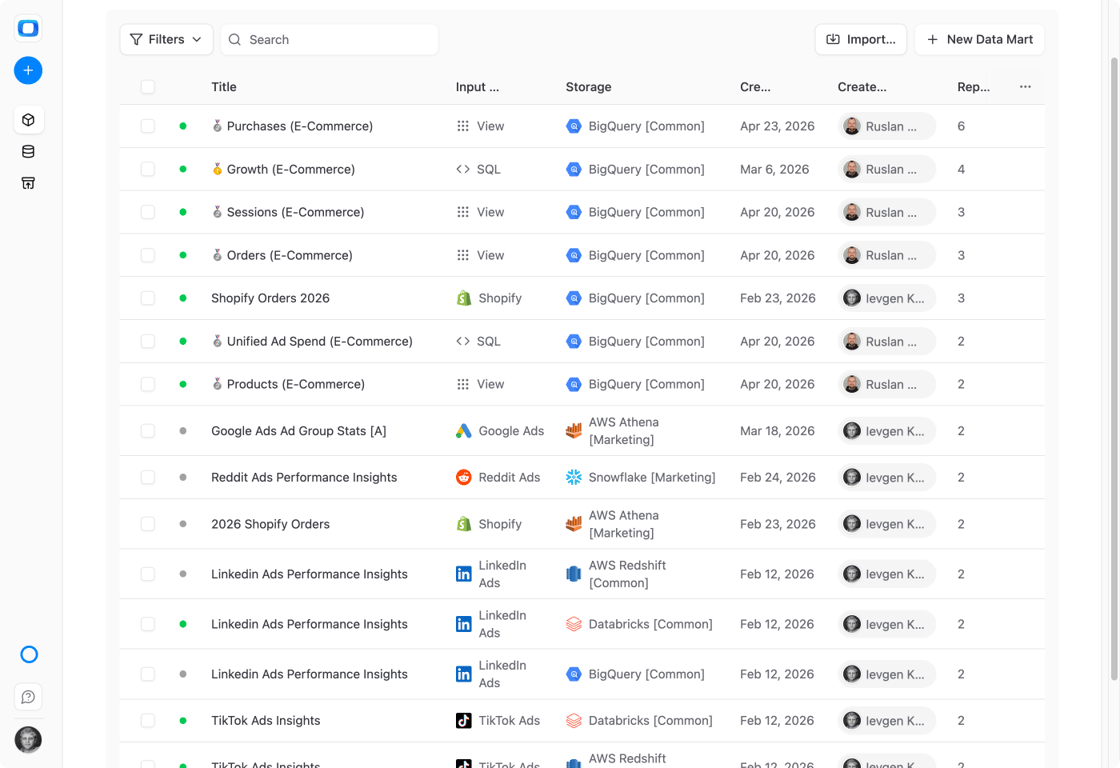Screen dimensions: 1120x768
Task: Click Linkedin Ads Performance Insights with Databricks storage
Action: [x=309, y=624]
